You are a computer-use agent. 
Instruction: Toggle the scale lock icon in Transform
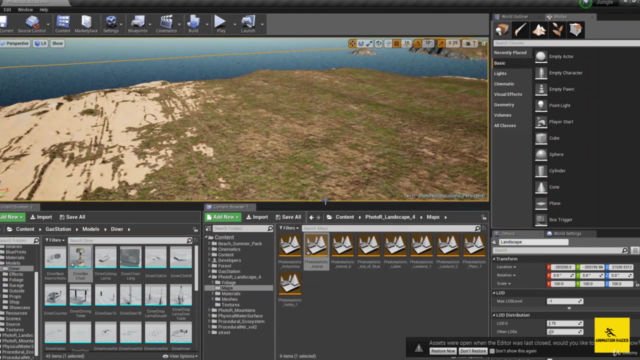coord(637,284)
